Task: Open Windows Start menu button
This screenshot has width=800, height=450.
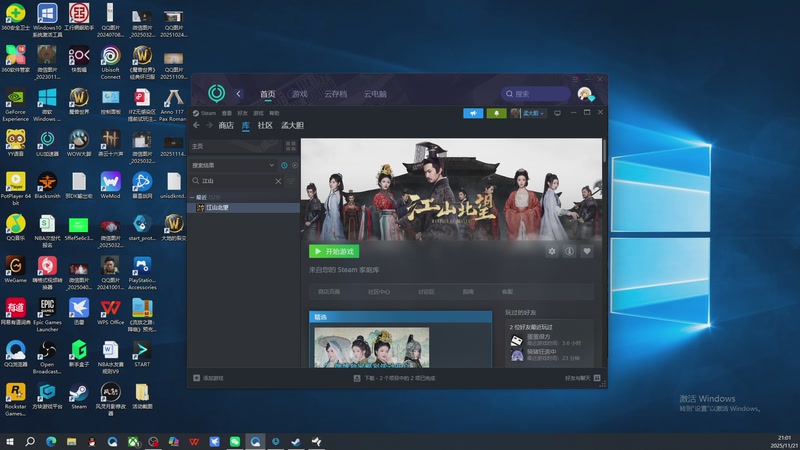Action: [x=9, y=441]
